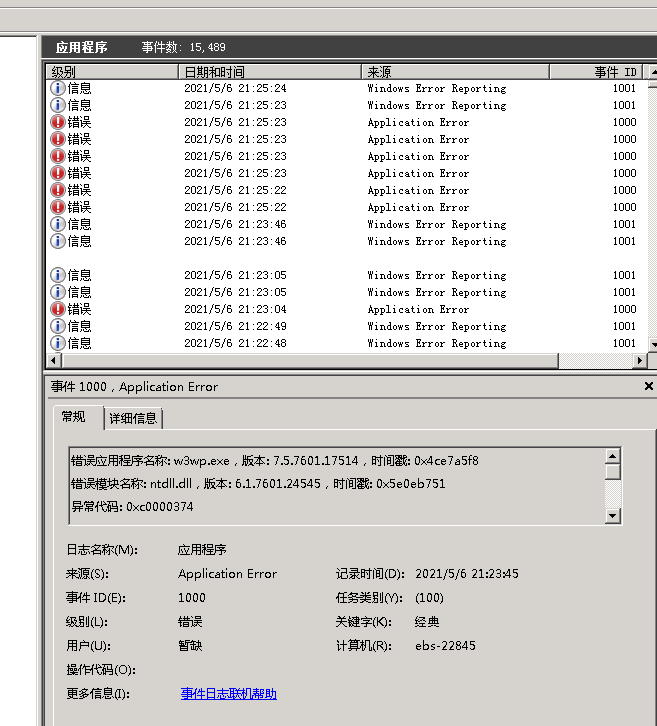The height and width of the screenshot is (726, 657).
Task: Close the Event 1000 details pane
Action: [648, 386]
